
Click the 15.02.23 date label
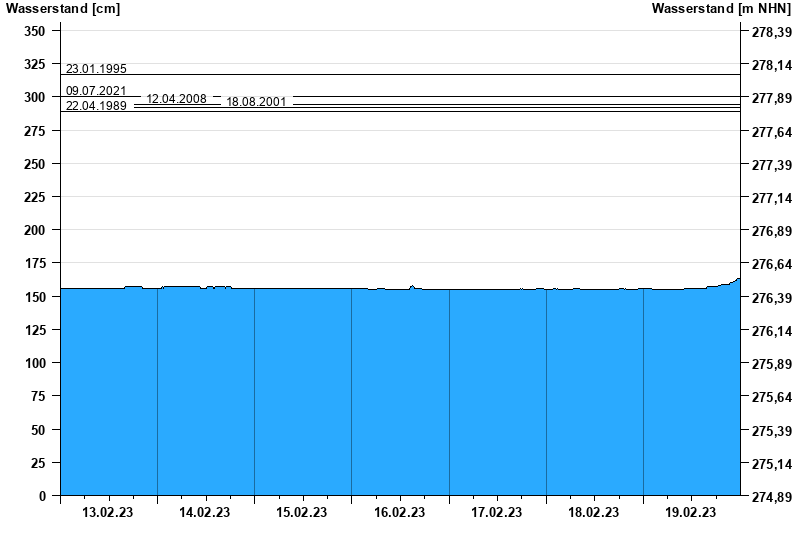(x=302, y=513)
